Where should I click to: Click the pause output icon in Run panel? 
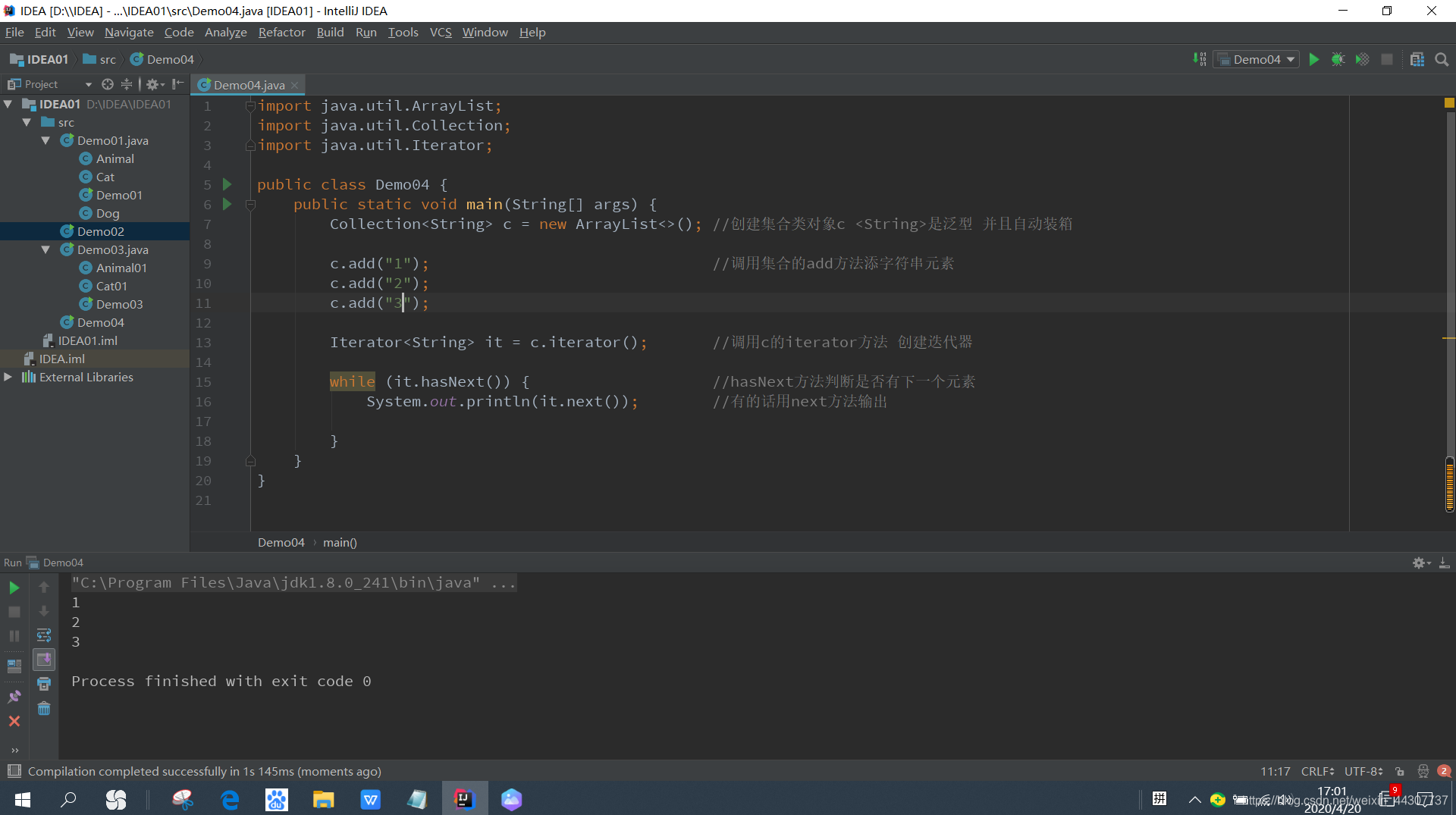(14, 636)
